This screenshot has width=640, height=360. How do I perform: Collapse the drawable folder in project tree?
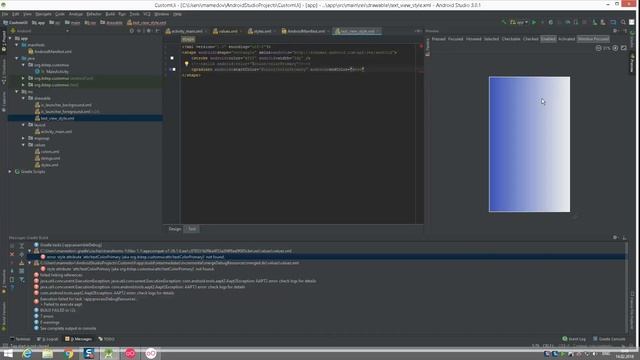23,98
